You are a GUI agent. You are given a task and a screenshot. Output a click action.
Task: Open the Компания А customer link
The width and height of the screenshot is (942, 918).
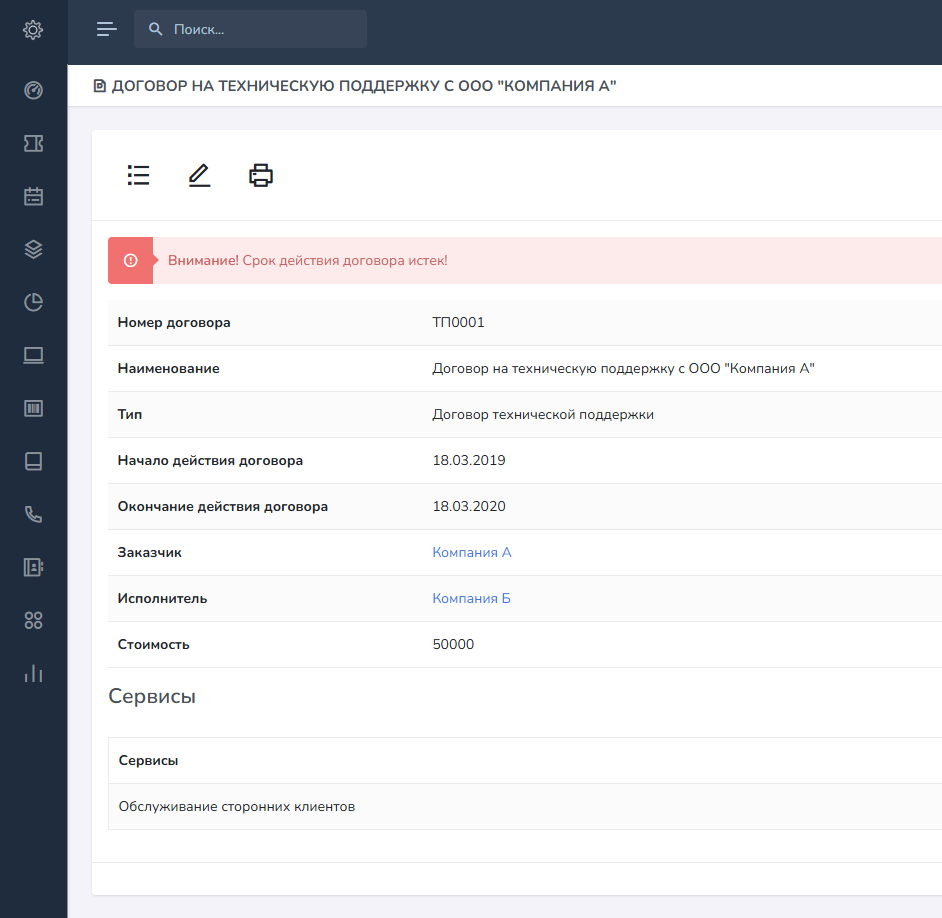[x=471, y=552]
